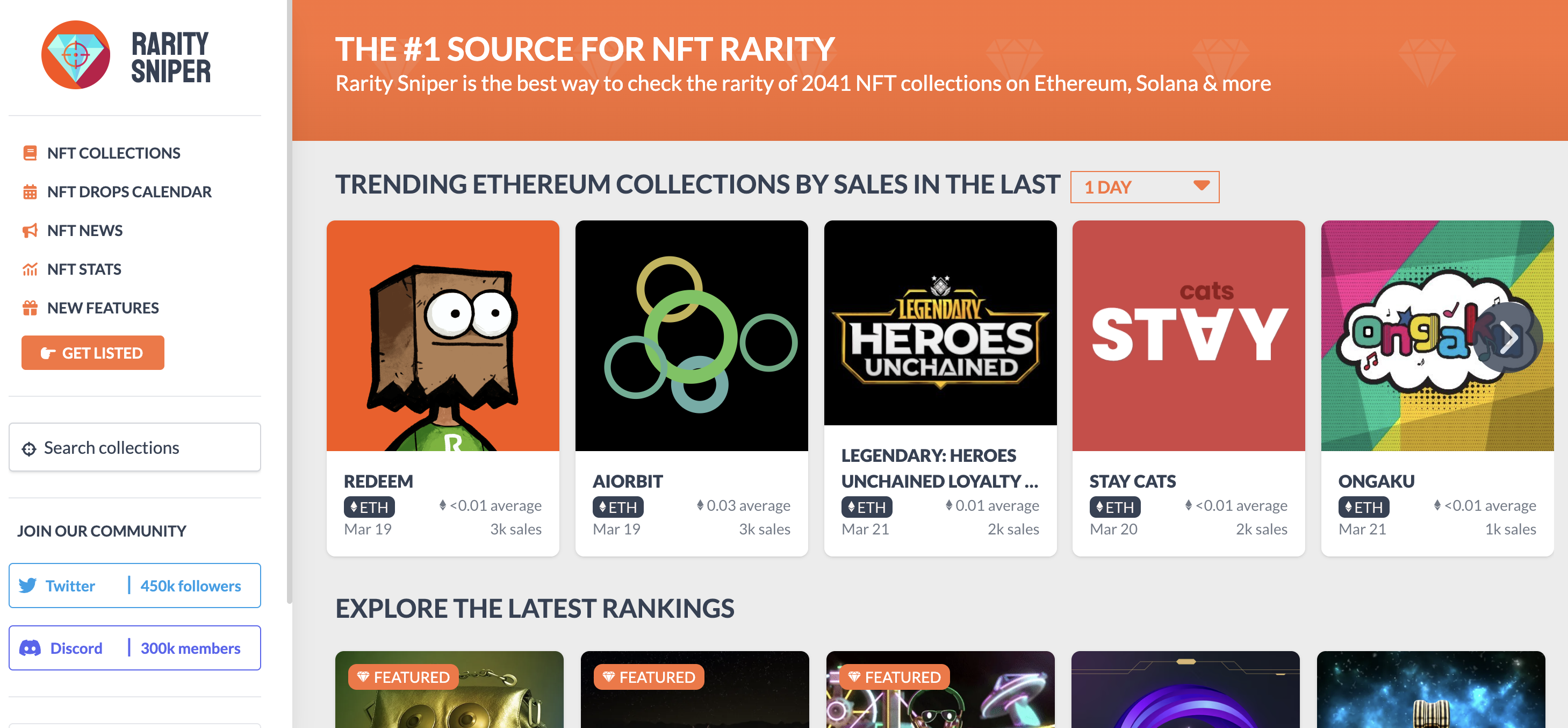Click the NFT News megaphone icon
This screenshot has height=728, width=1568.
coord(30,230)
